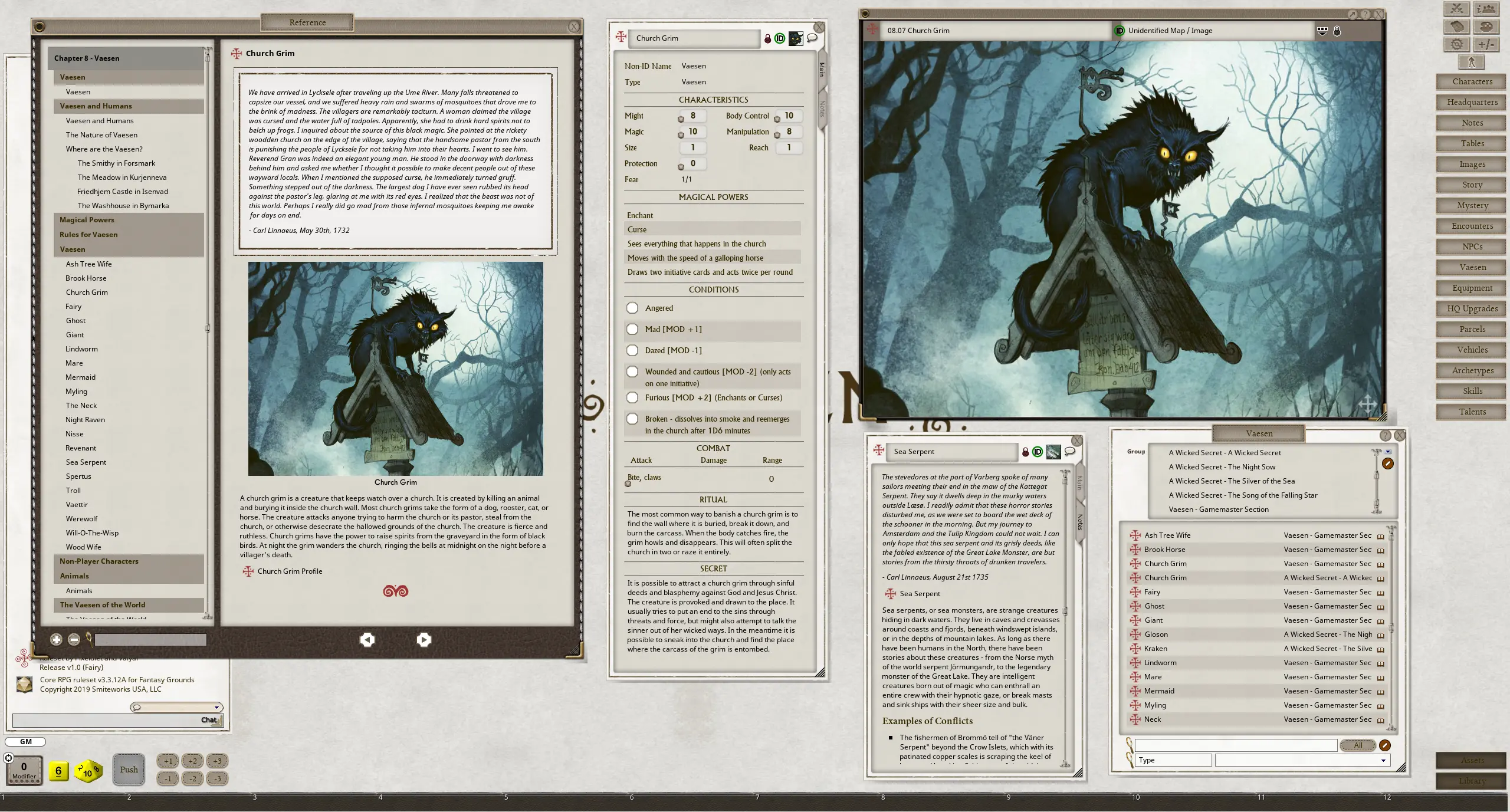Open the Type filter dropdown in Vaesen list
The width and height of the screenshot is (1510, 812).
(x=1302, y=760)
